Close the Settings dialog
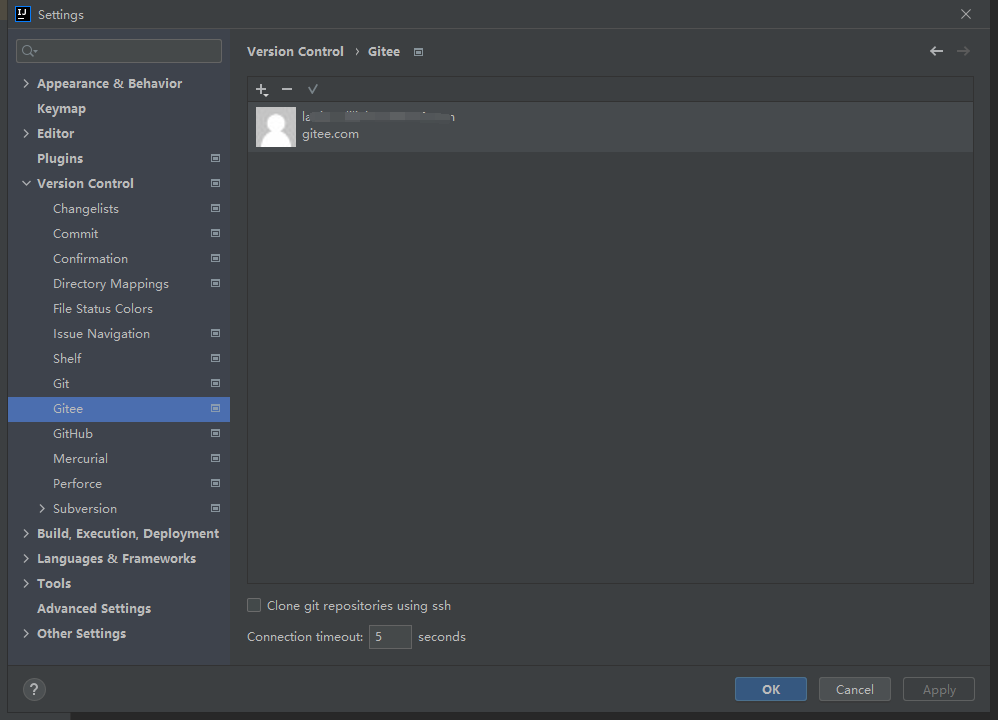The height and width of the screenshot is (720, 998). point(966,14)
